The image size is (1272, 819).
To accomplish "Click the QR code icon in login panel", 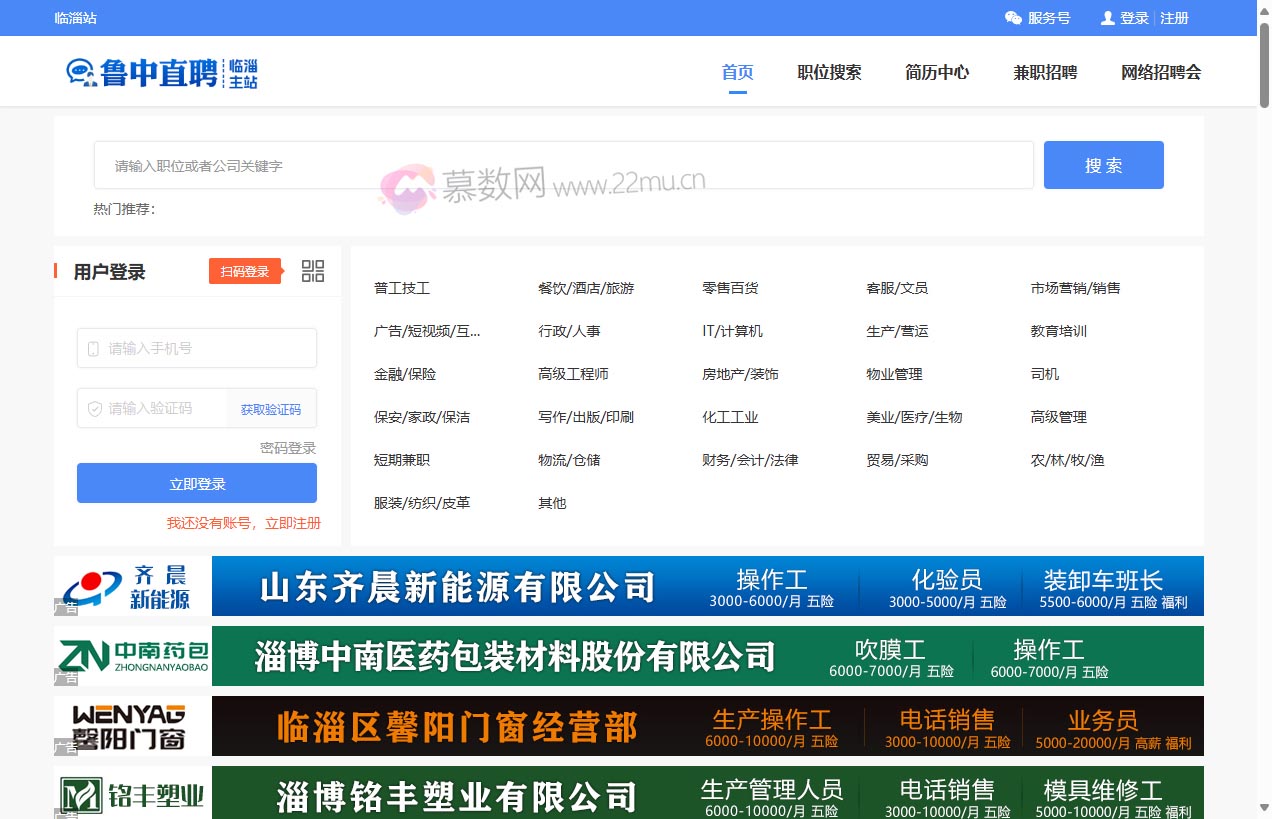I will (312, 270).
